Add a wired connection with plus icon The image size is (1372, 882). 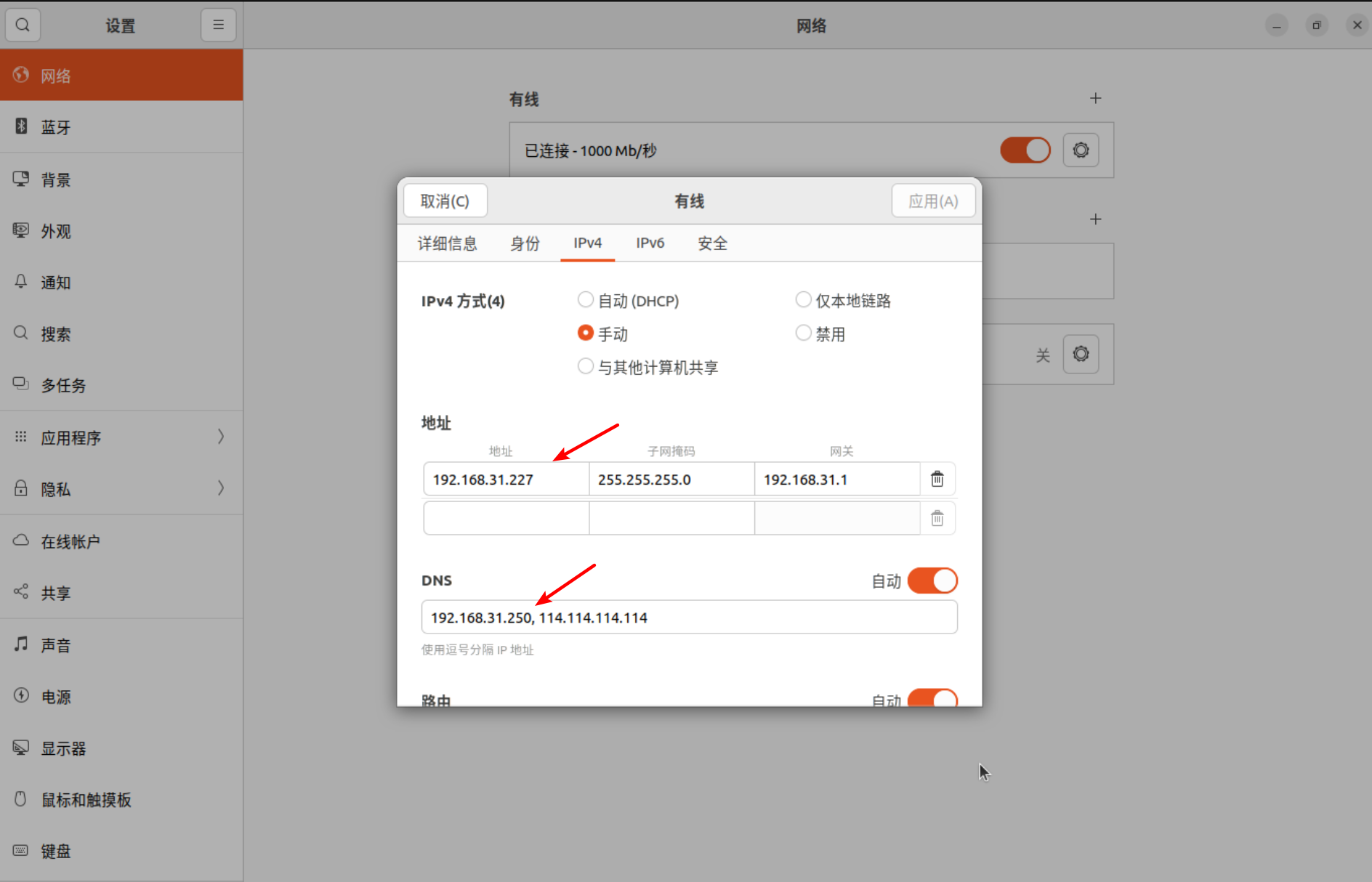(1095, 98)
